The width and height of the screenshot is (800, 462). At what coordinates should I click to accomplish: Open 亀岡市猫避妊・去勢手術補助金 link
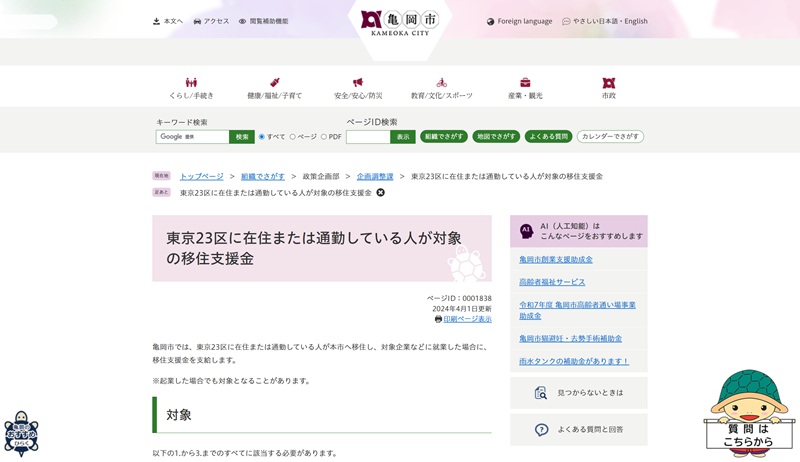tap(570, 339)
